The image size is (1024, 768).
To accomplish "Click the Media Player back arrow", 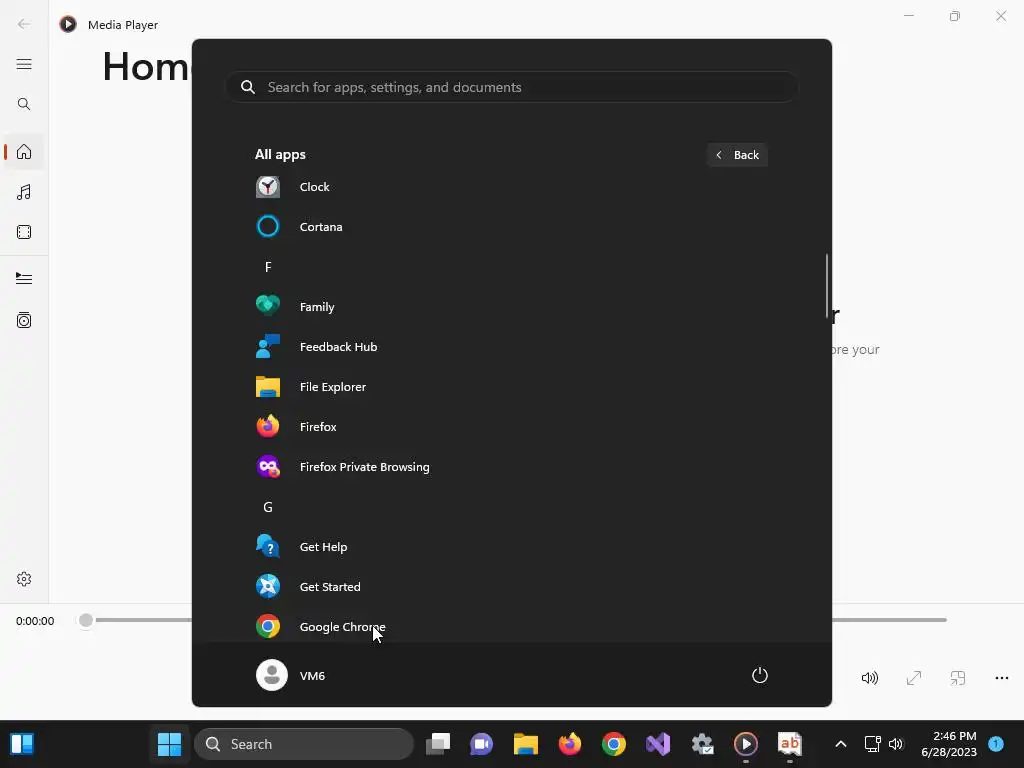I will coord(24,25).
